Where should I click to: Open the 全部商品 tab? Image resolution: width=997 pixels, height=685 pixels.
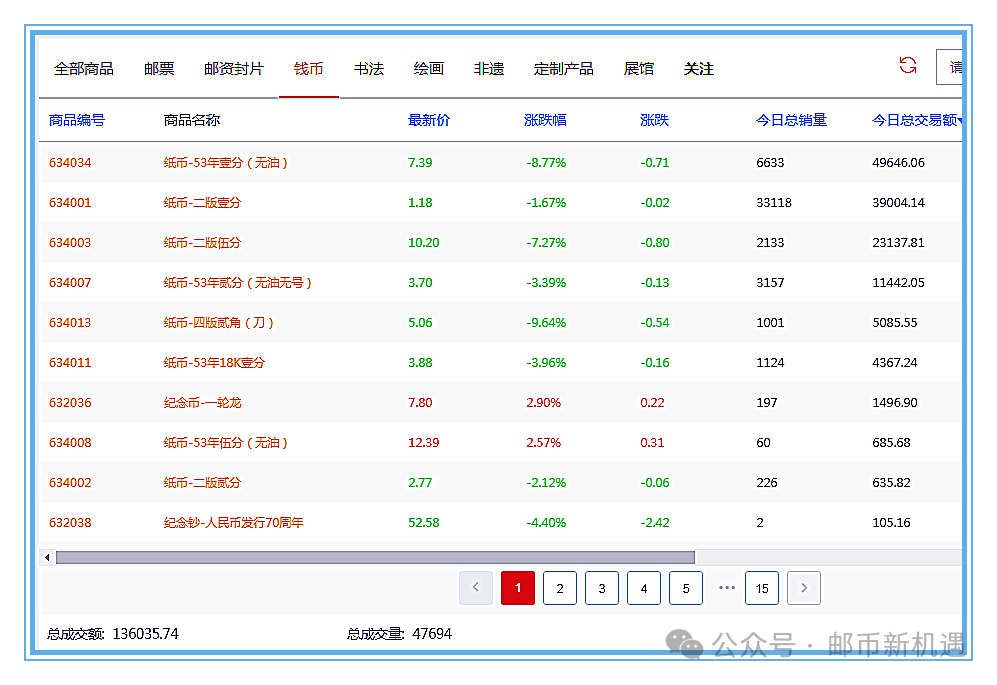point(84,69)
